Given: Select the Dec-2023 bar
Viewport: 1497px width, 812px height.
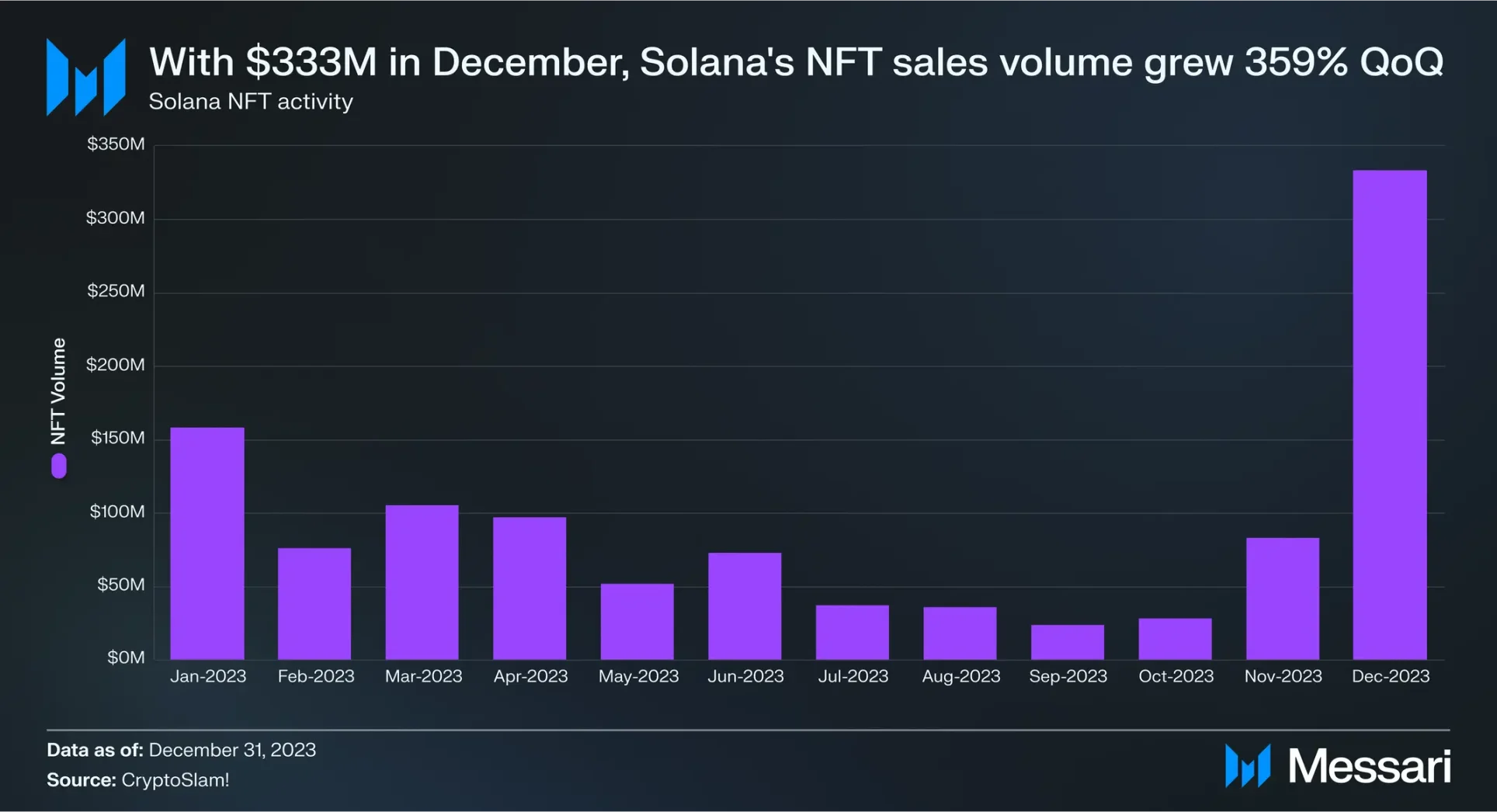Looking at the screenshot, I should pyautogui.click(x=1390, y=415).
